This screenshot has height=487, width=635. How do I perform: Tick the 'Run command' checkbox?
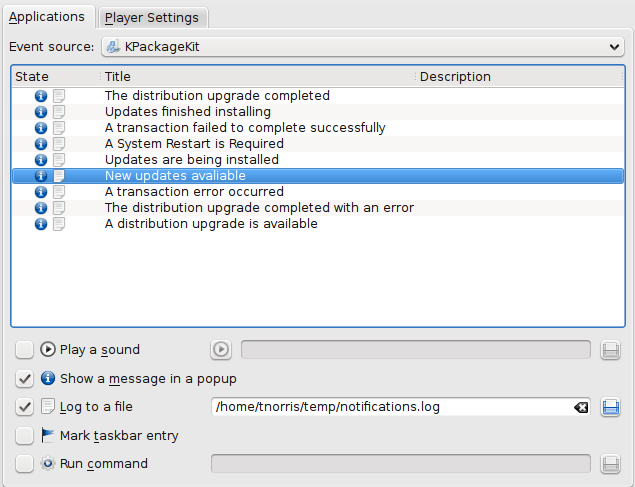[x=25, y=464]
